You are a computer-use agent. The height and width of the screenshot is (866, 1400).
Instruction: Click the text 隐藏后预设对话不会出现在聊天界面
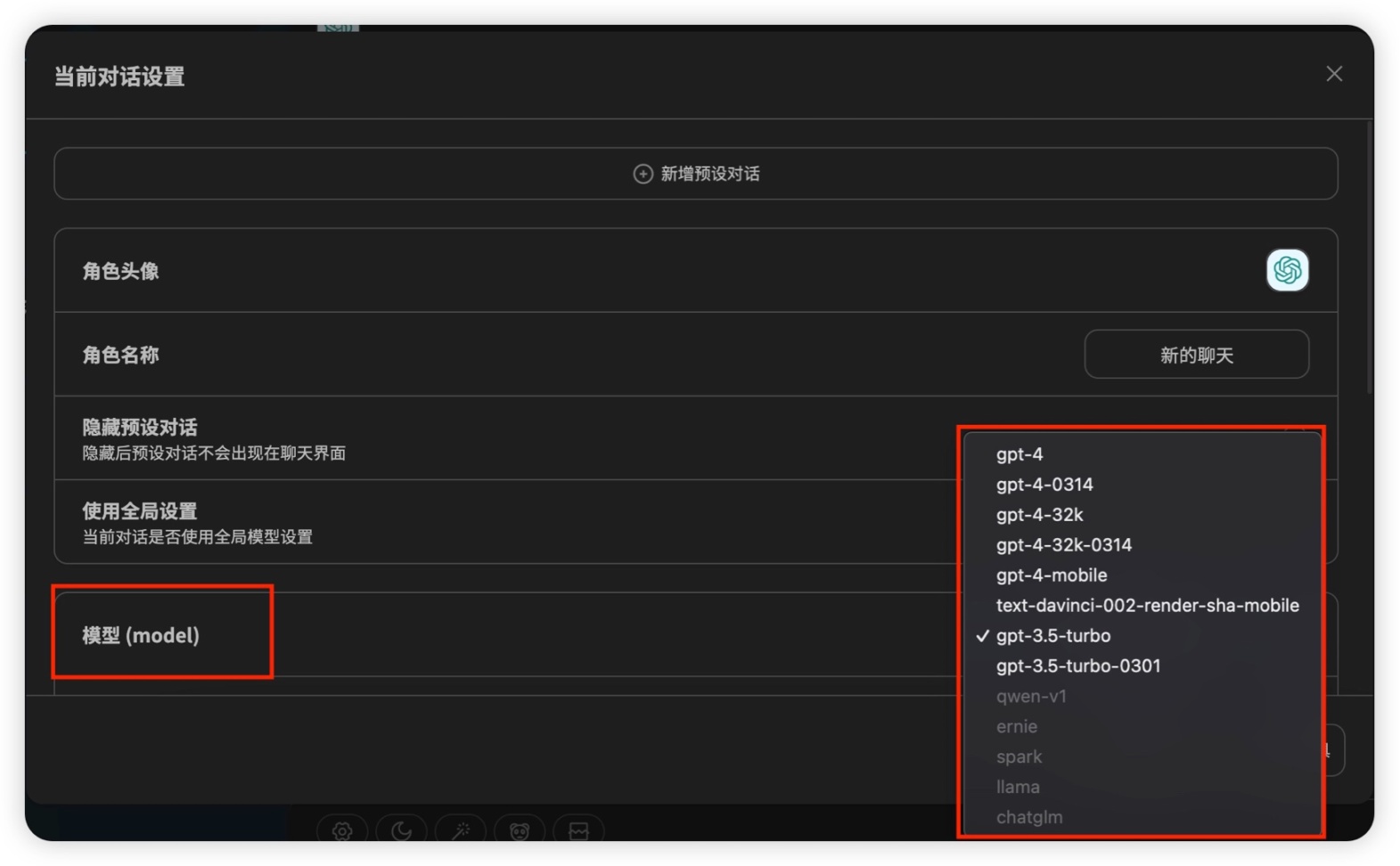(214, 453)
